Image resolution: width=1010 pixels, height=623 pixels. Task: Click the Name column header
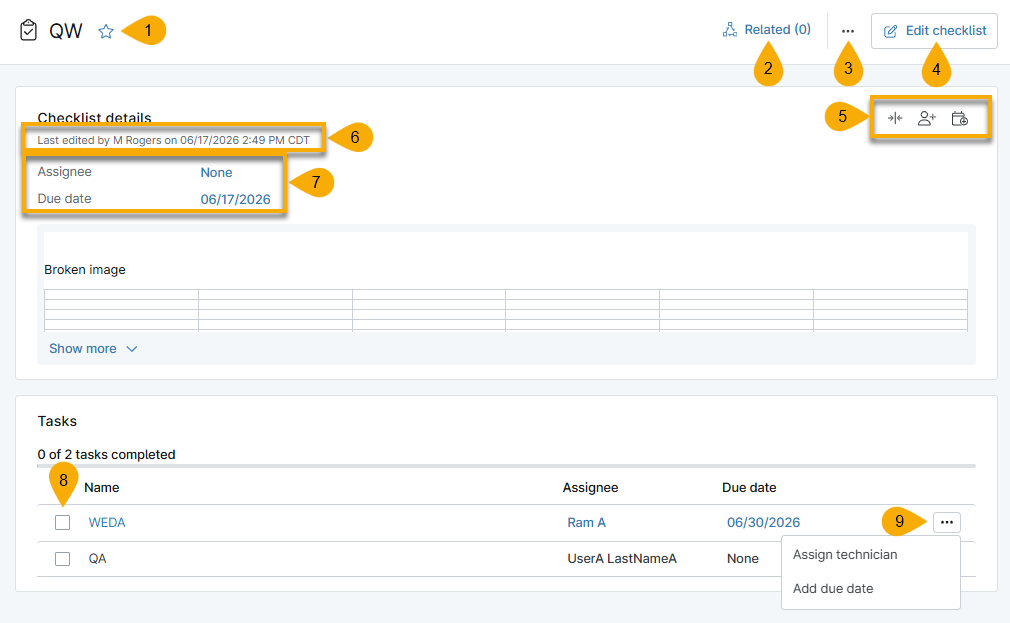(x=102, y=488)
